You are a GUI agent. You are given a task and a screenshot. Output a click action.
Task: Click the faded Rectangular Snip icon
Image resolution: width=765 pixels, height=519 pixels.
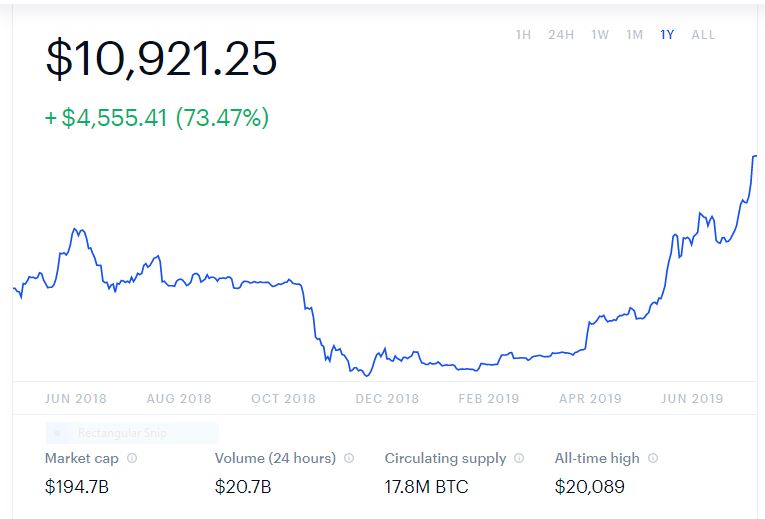tap(58, 434)
